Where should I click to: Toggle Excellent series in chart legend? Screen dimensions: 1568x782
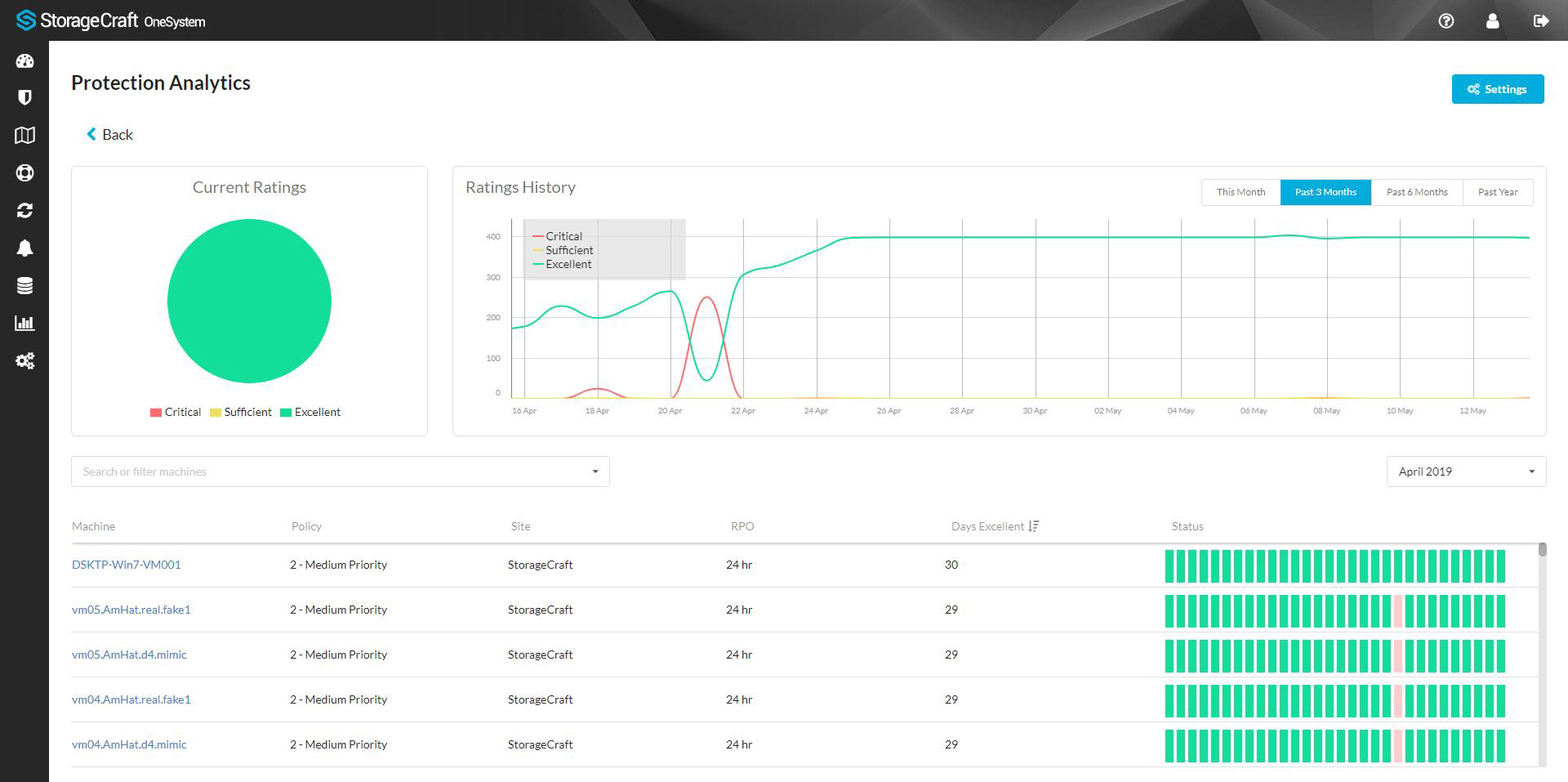point(562,264)
